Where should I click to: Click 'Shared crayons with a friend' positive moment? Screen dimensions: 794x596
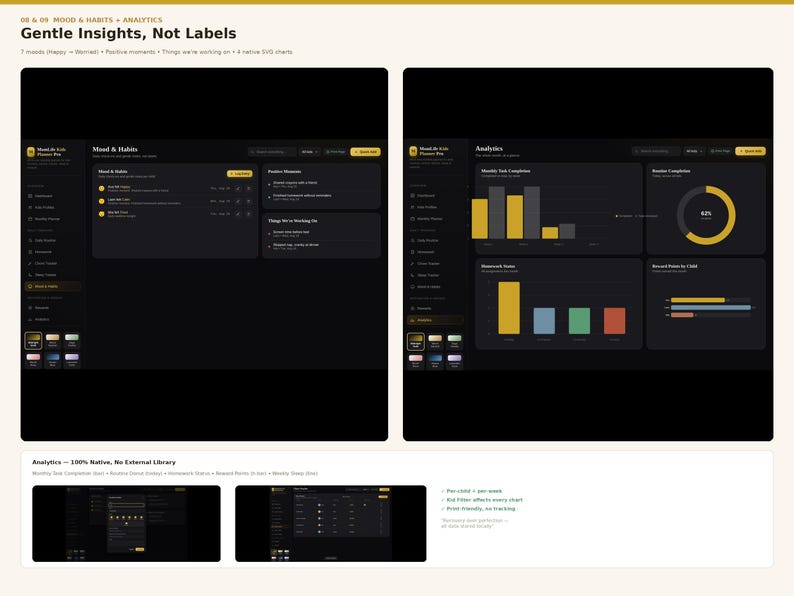pos(295,183)
